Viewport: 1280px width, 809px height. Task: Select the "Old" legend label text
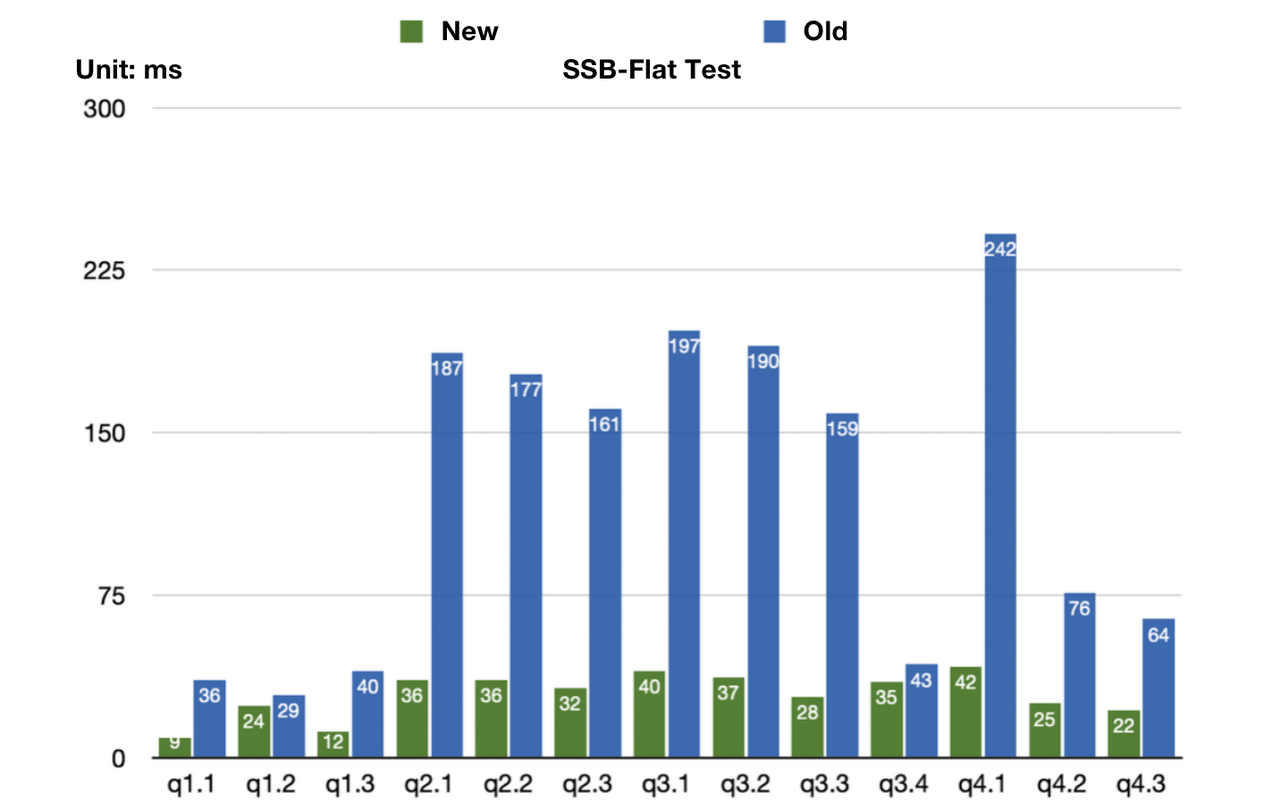(x=825, y=32)
